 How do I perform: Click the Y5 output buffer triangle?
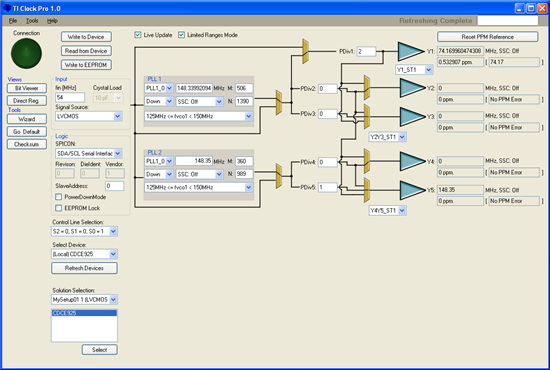[413, 190]
